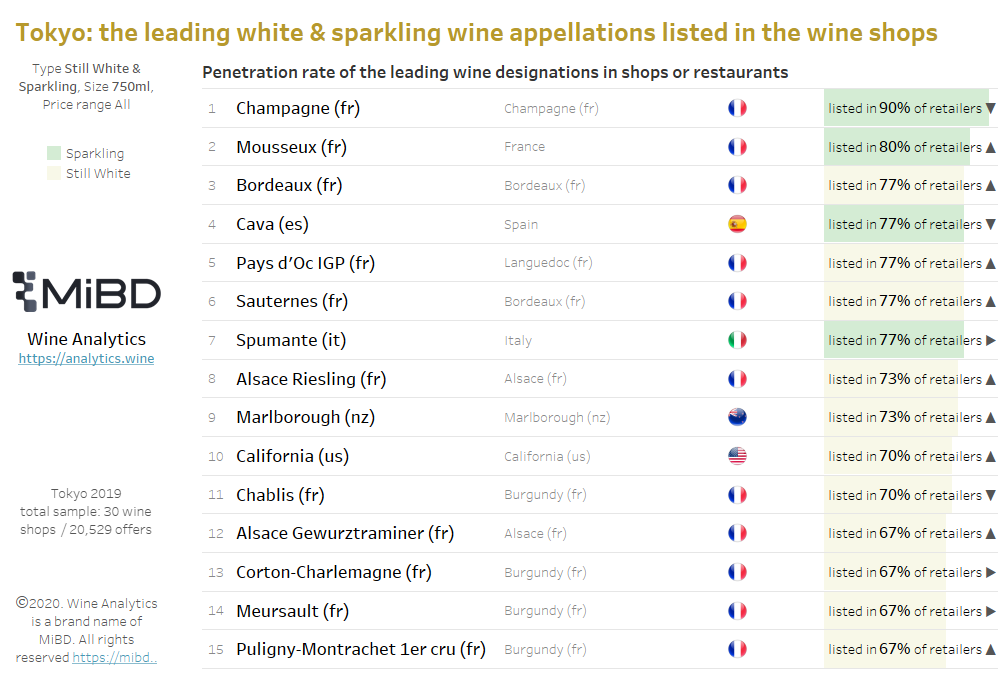The image size is (1003, 681).
Task: Click the Italy flag icon beside Spumante
Action: (737, 340)
